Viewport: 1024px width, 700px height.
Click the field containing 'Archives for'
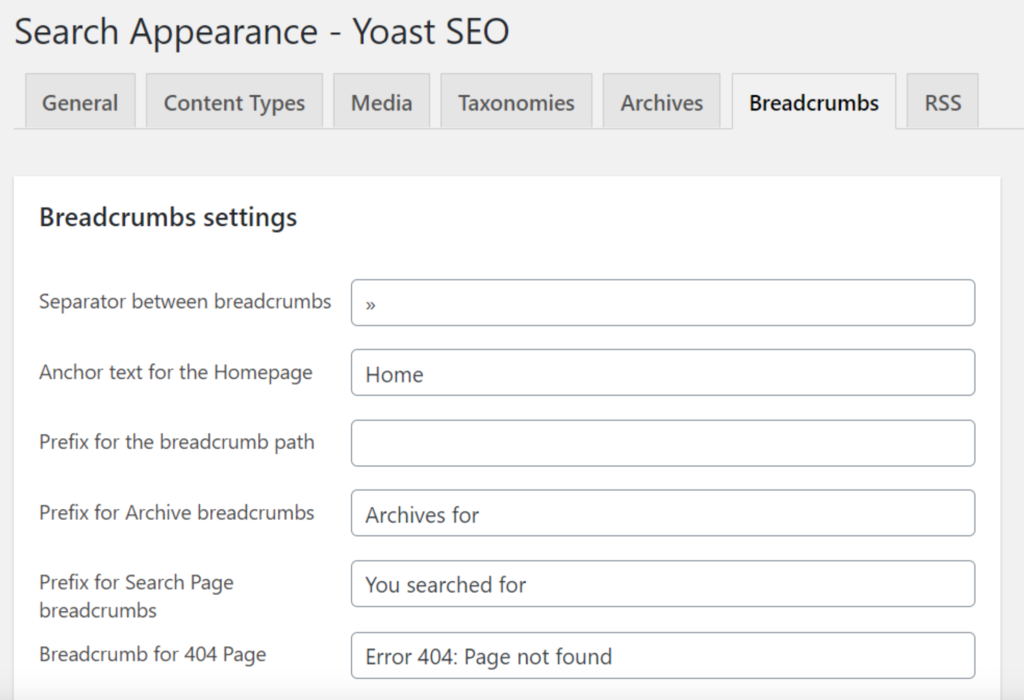(662, 514)
